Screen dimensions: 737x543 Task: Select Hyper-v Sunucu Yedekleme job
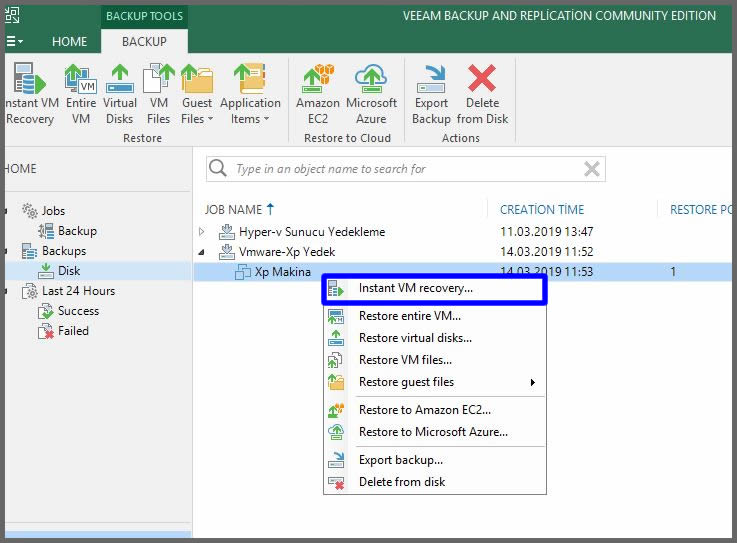click(x=312, y=232)
